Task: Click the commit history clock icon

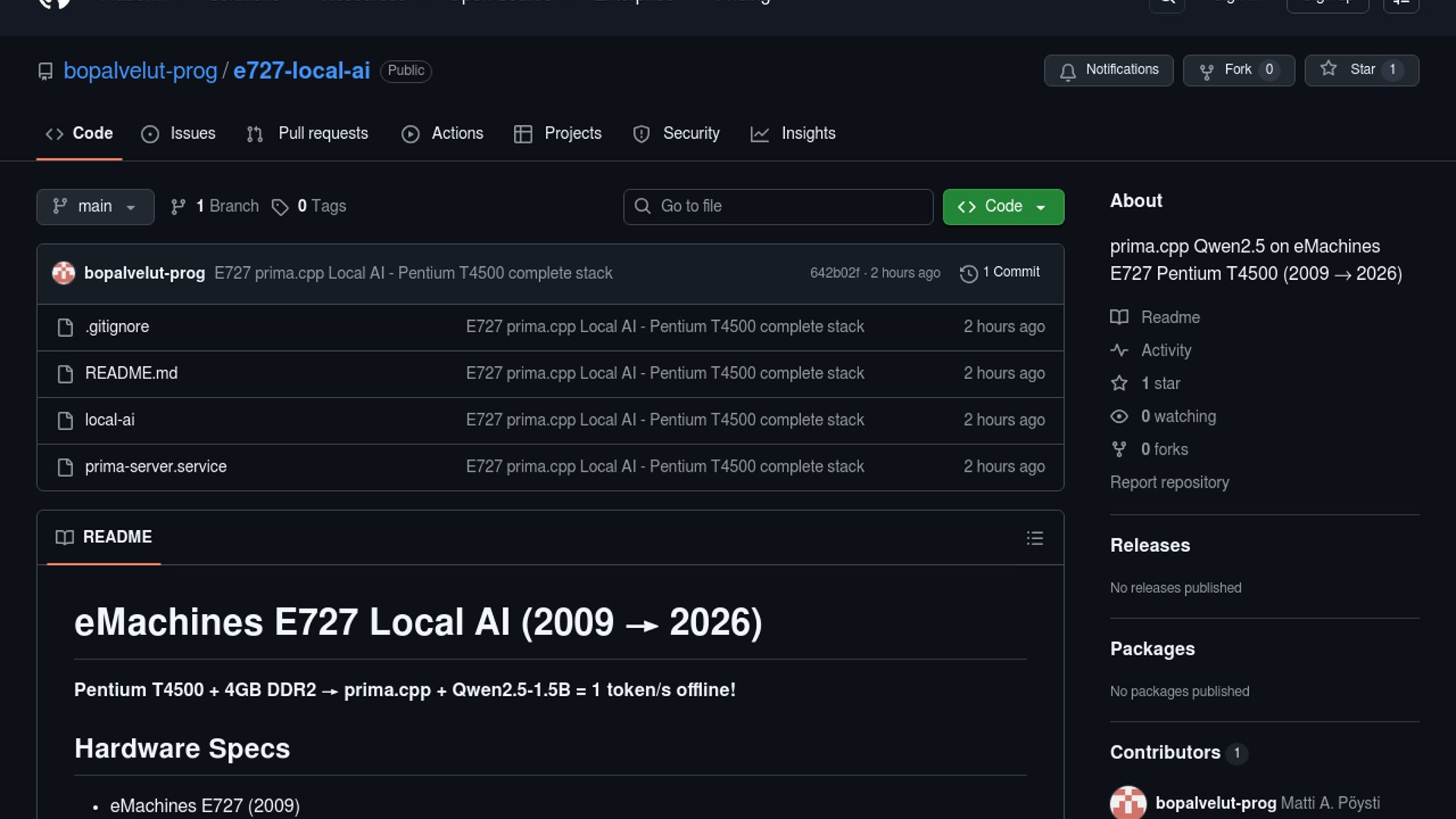Action: point(968,274)
